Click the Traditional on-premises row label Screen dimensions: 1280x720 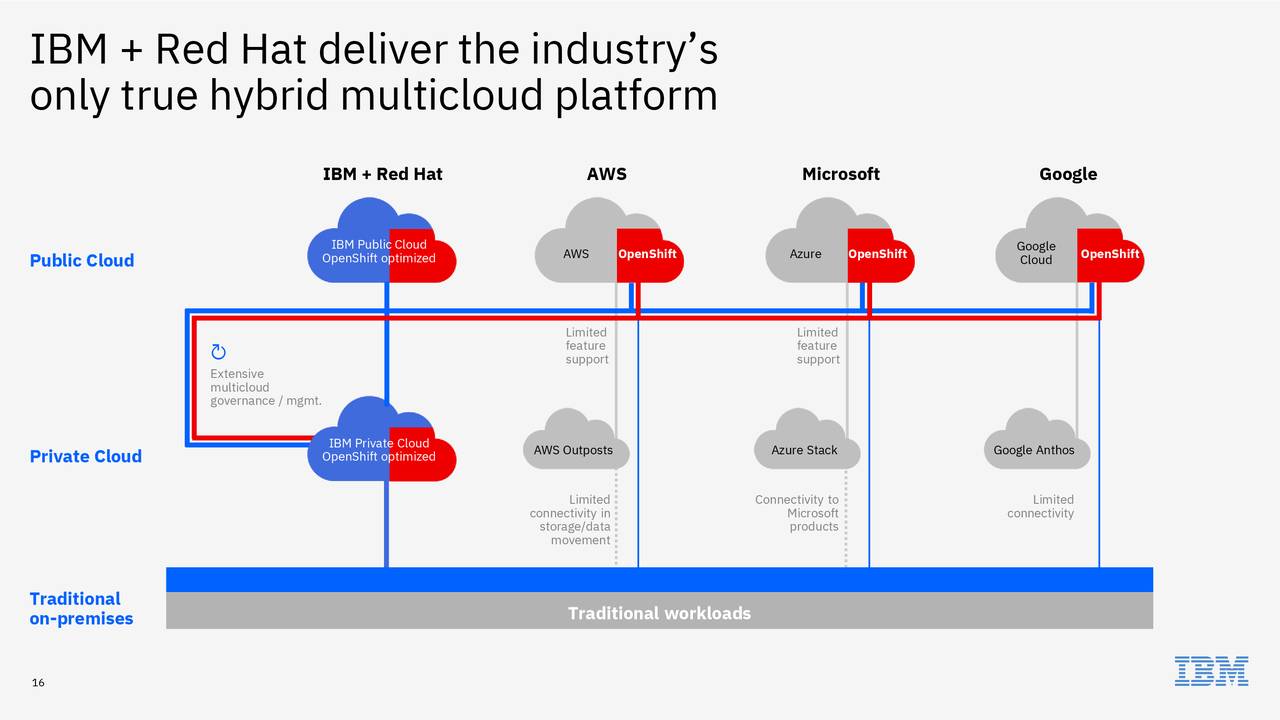coord(81,609)
